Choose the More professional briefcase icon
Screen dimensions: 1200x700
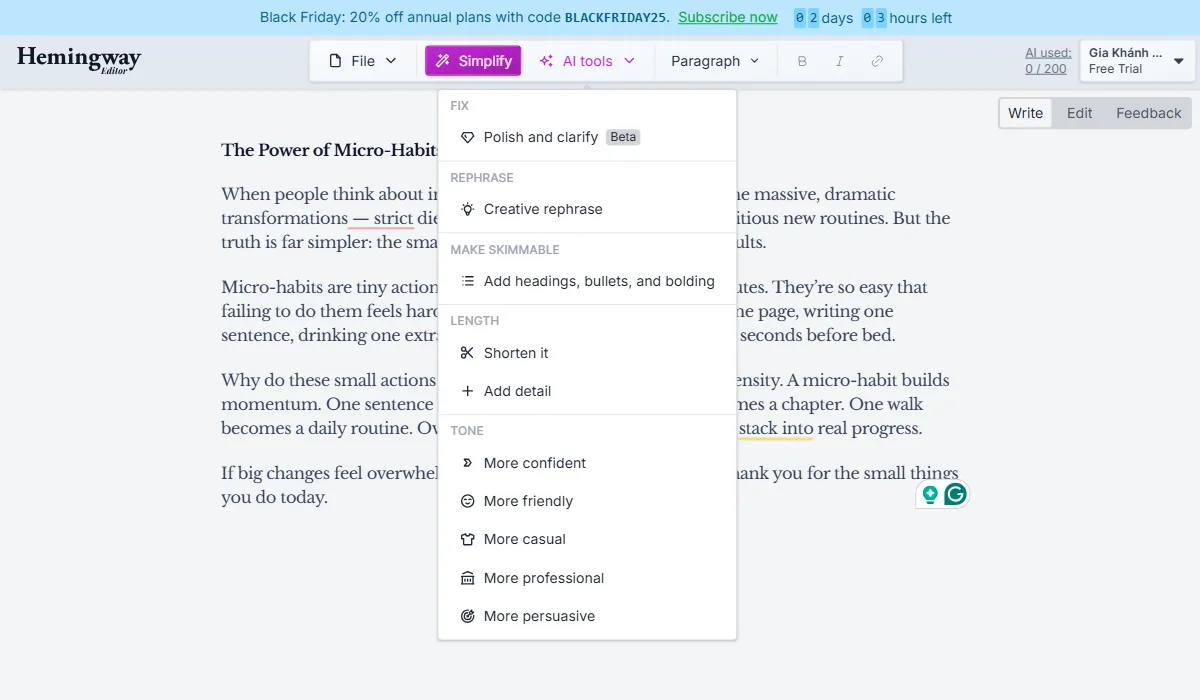[544, 578]
